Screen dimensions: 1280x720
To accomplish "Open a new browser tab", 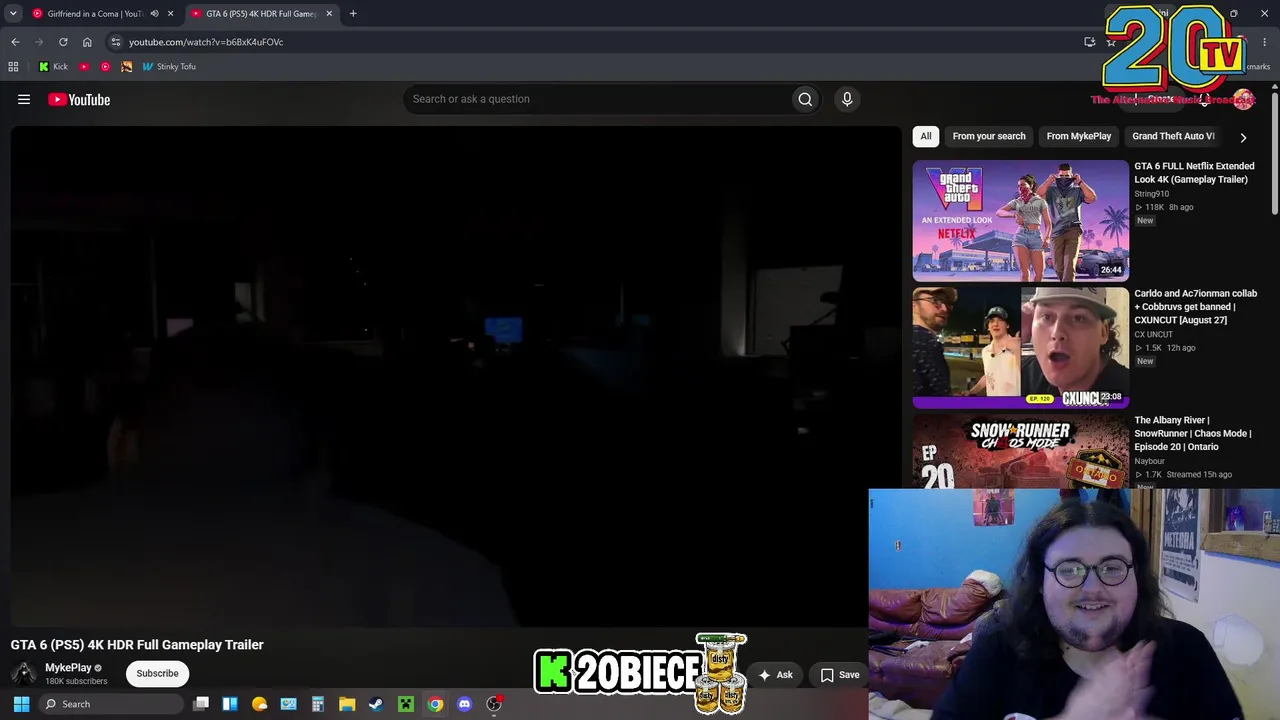I will pos(353,14).
